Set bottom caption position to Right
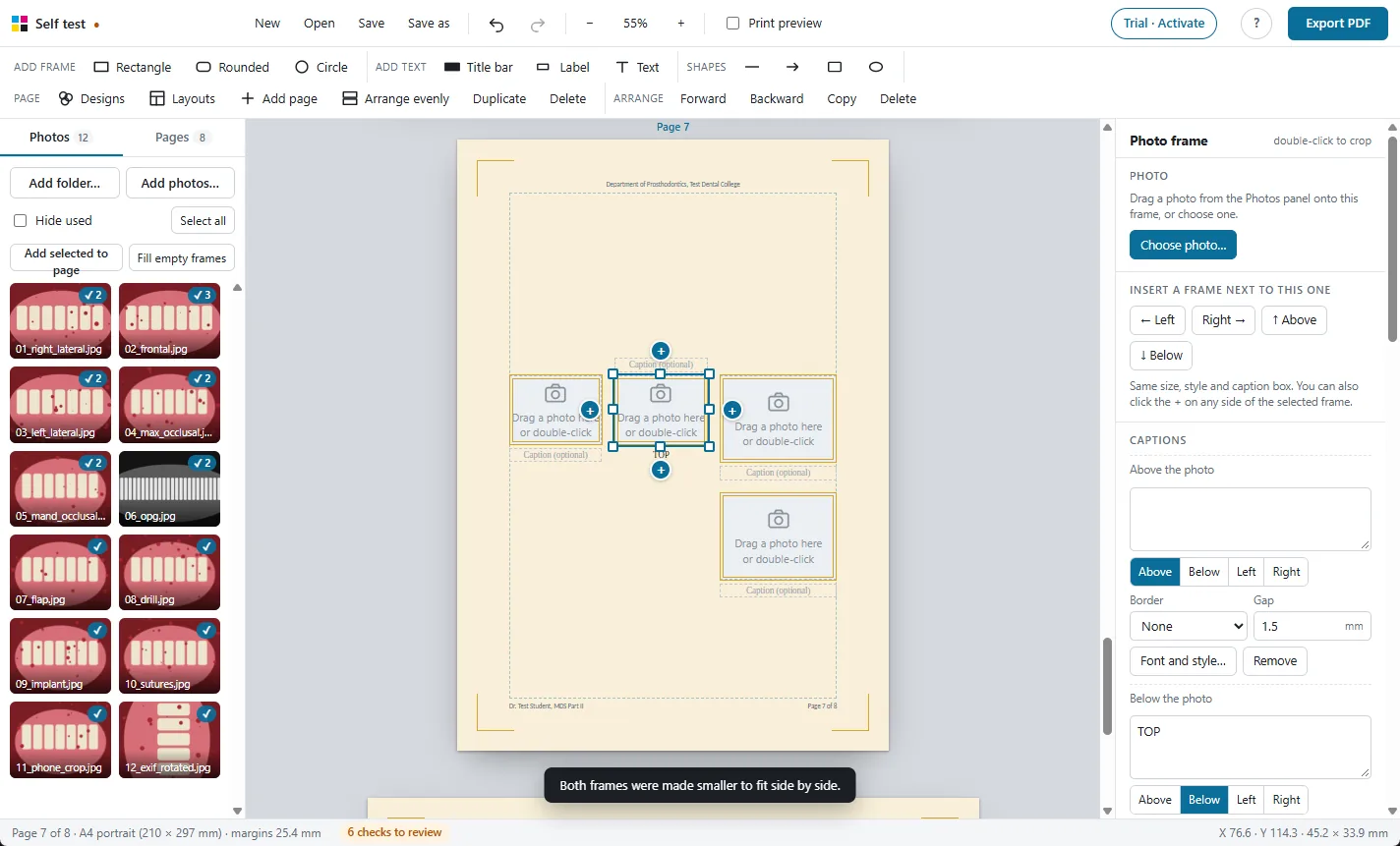 coord(1286,800)
